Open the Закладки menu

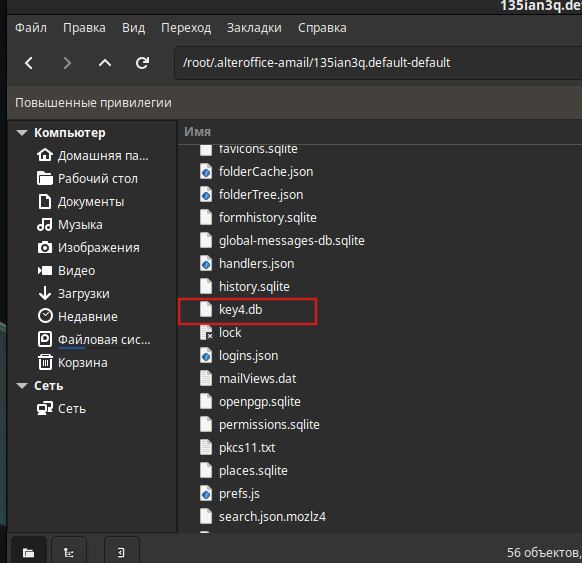coord(254,28)
